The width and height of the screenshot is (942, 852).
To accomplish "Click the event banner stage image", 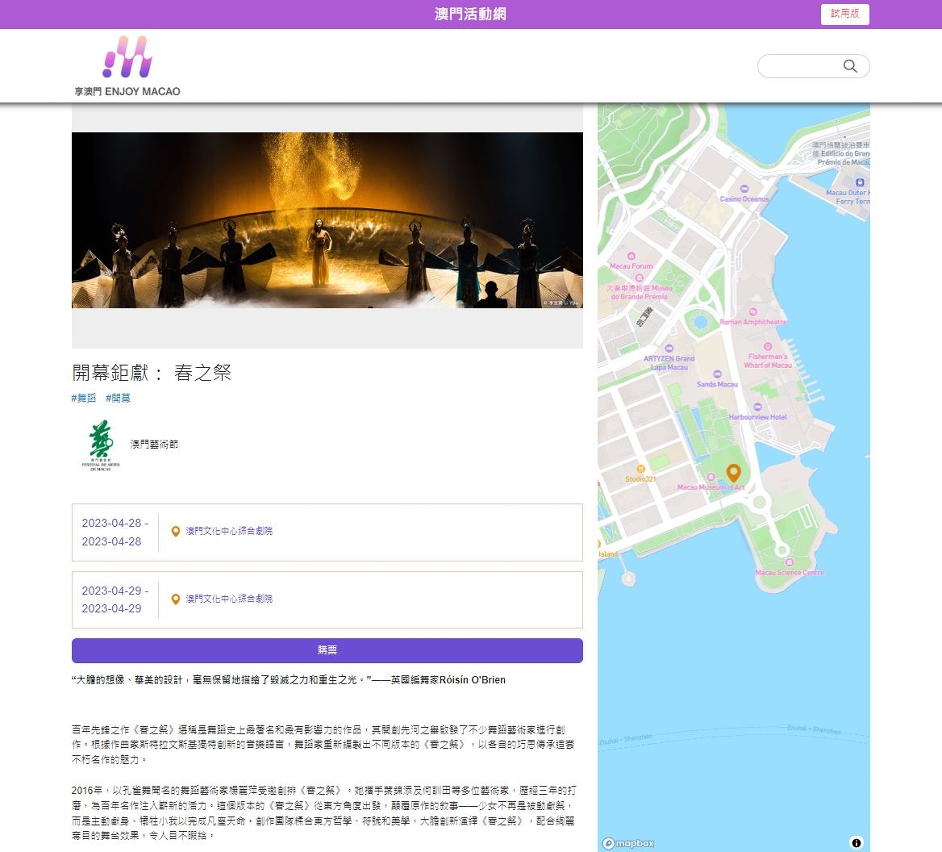I will coord(327,220).
